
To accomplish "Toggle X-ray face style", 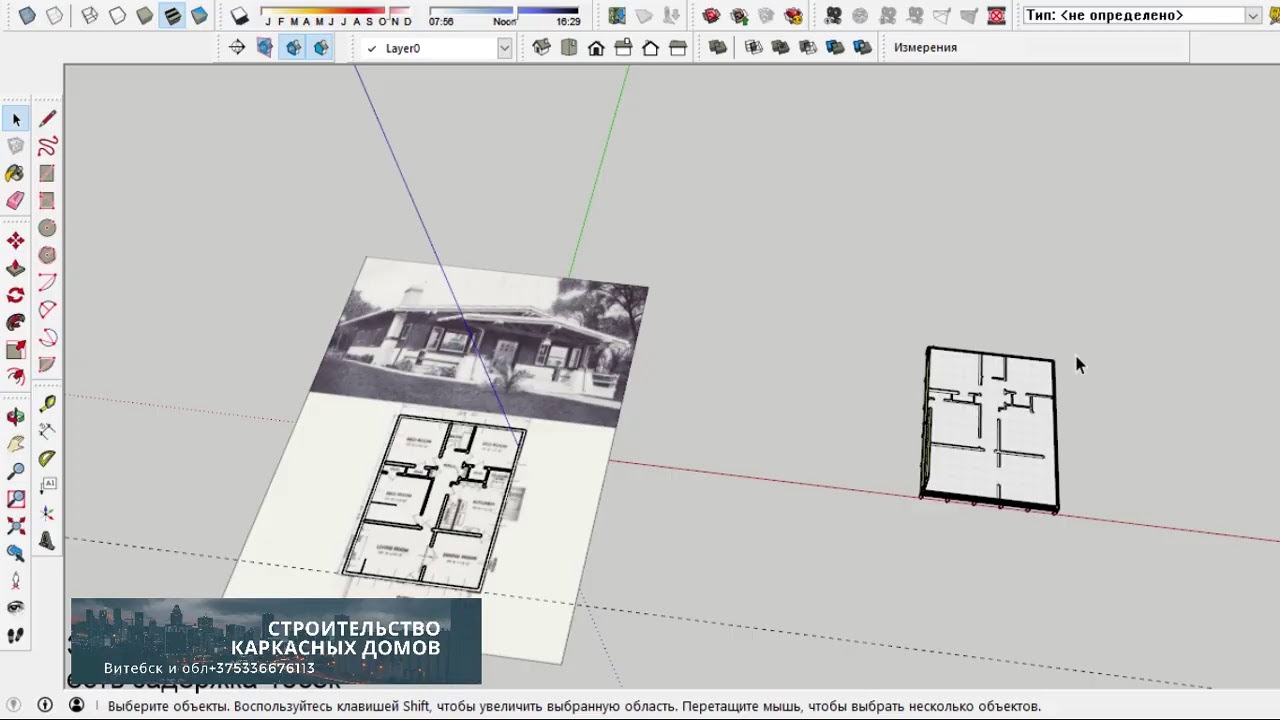I will pos(27,15).
